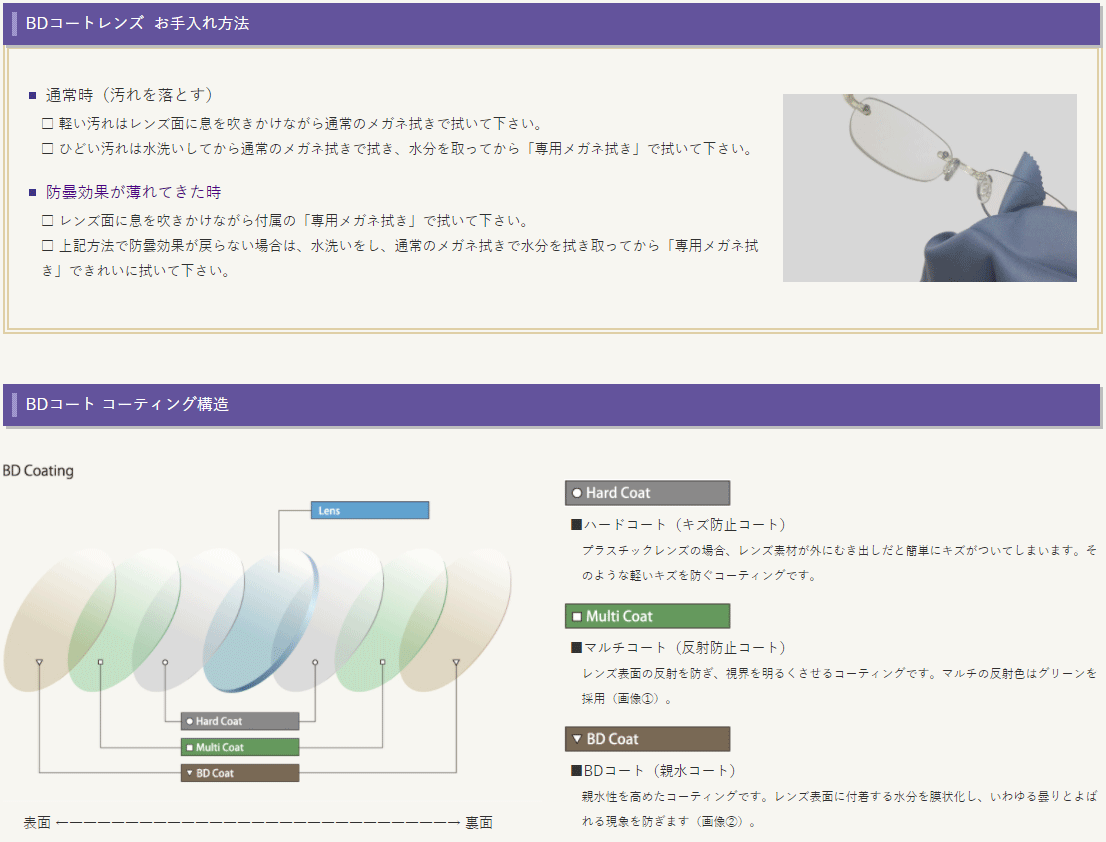Click the eyeglasses and cleaning cloth photo
Screen dimensions: 1106x842
point(929,188)
